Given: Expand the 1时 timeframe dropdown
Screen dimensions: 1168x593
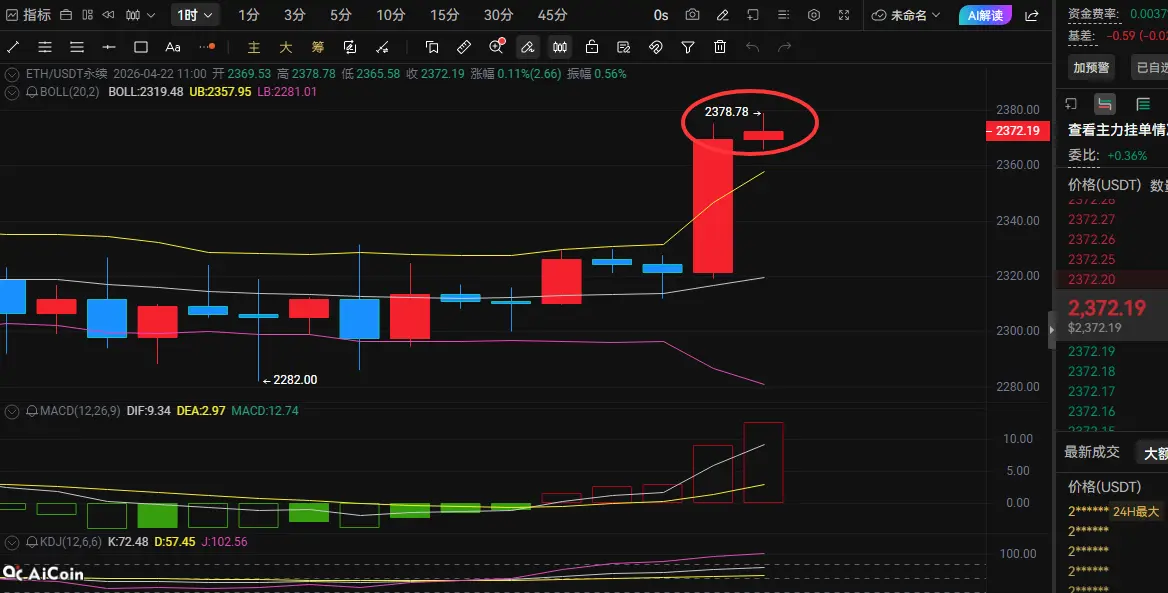Looking at the screenshot, I should (194, 15).
